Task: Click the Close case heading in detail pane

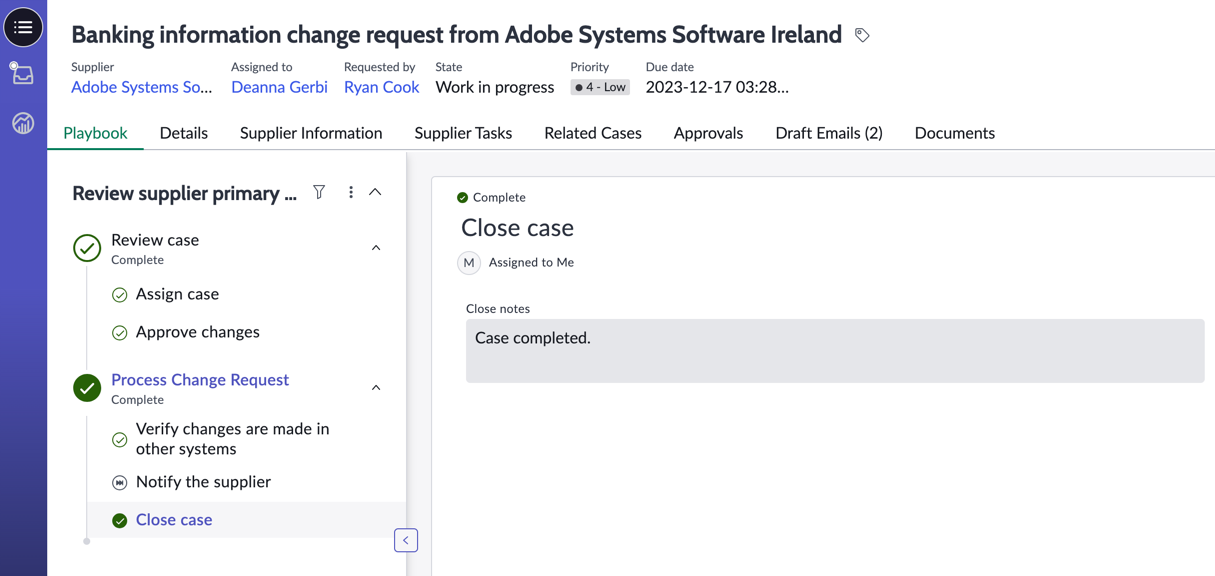Action: point(517,228)
